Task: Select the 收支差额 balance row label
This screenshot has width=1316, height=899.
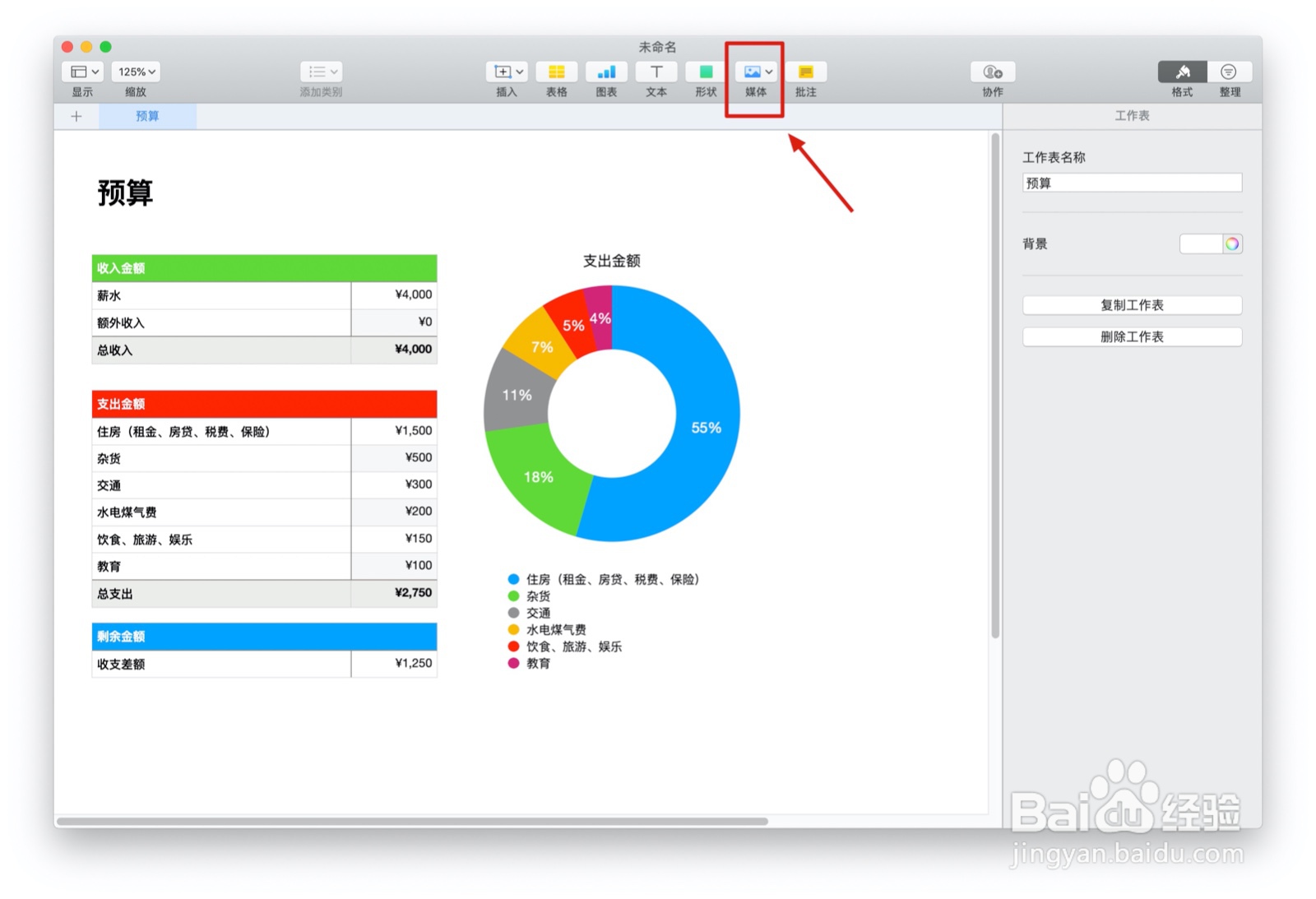Action: (x=221, y=664)
